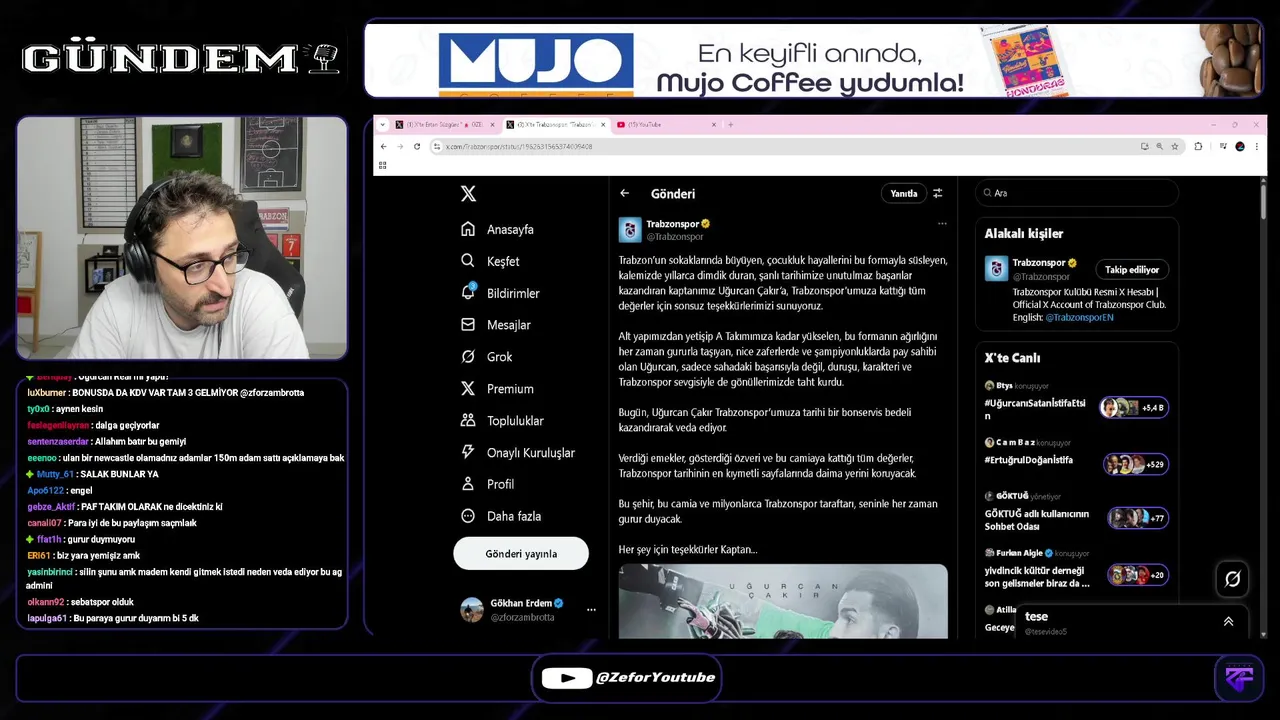Screen dimensions: 1280x720
Task: Open Mesajlar inbox
Action: click(495, 325)
